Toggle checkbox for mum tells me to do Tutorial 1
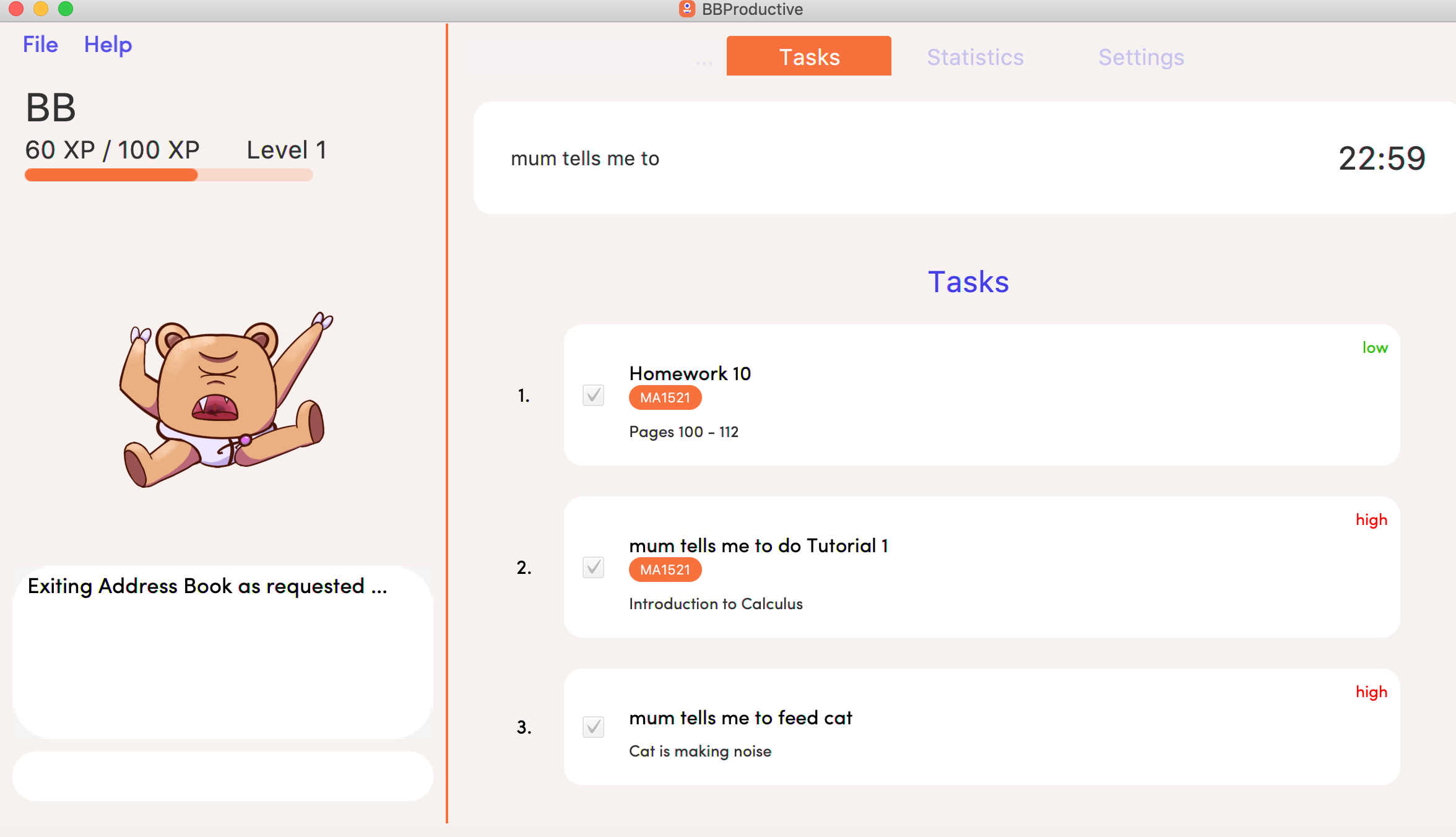 click(x=593, y=567)
